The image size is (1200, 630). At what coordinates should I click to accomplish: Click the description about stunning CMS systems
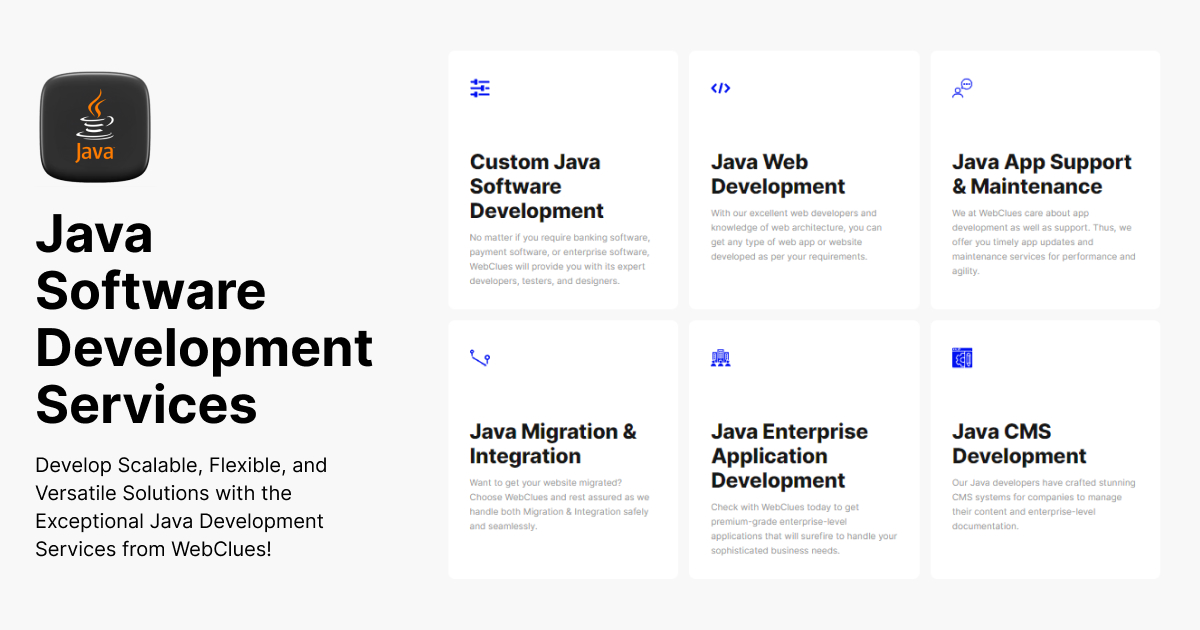click(1043, 504)
